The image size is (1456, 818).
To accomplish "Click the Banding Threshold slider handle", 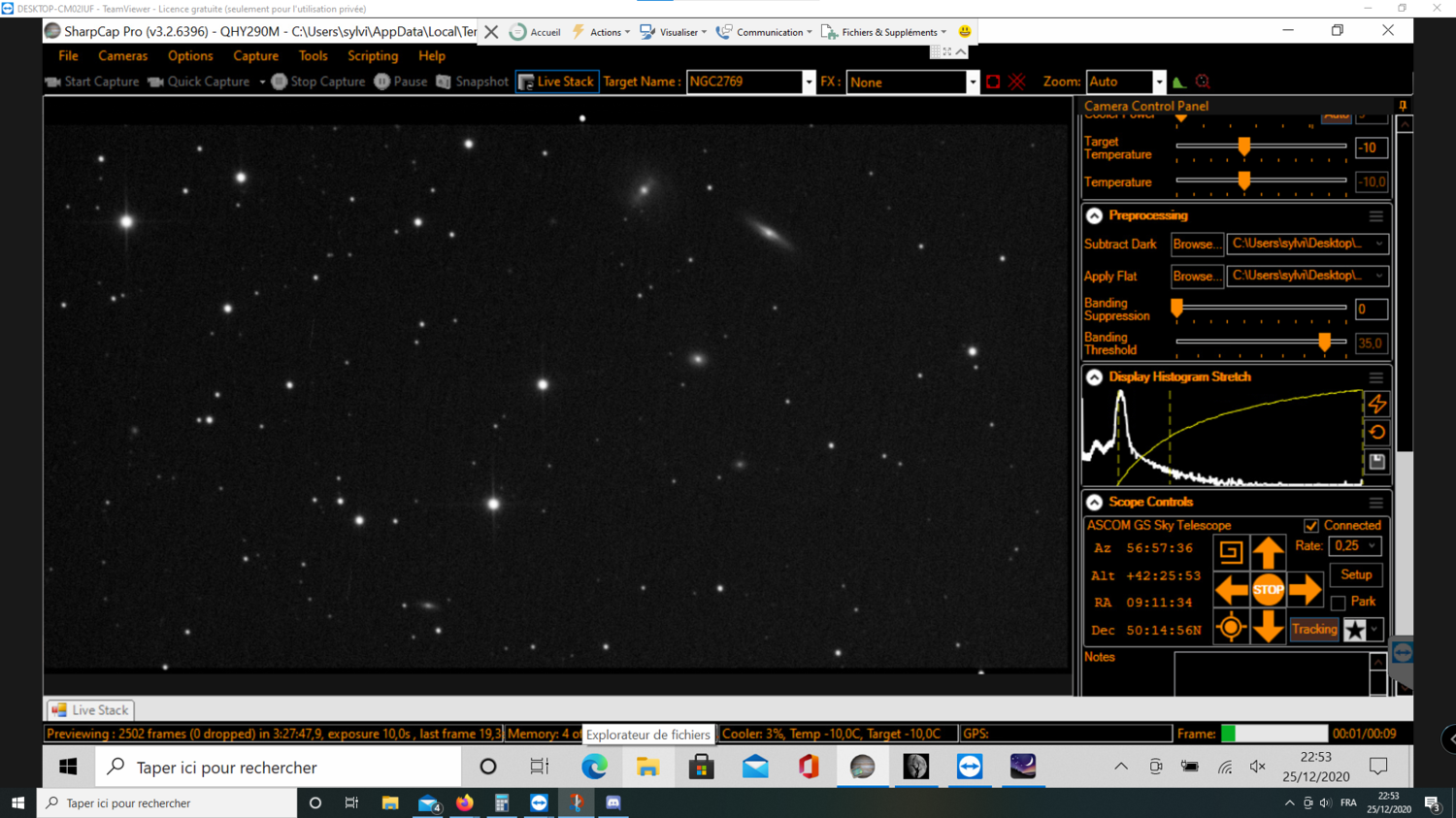I will pos(1324,342).
